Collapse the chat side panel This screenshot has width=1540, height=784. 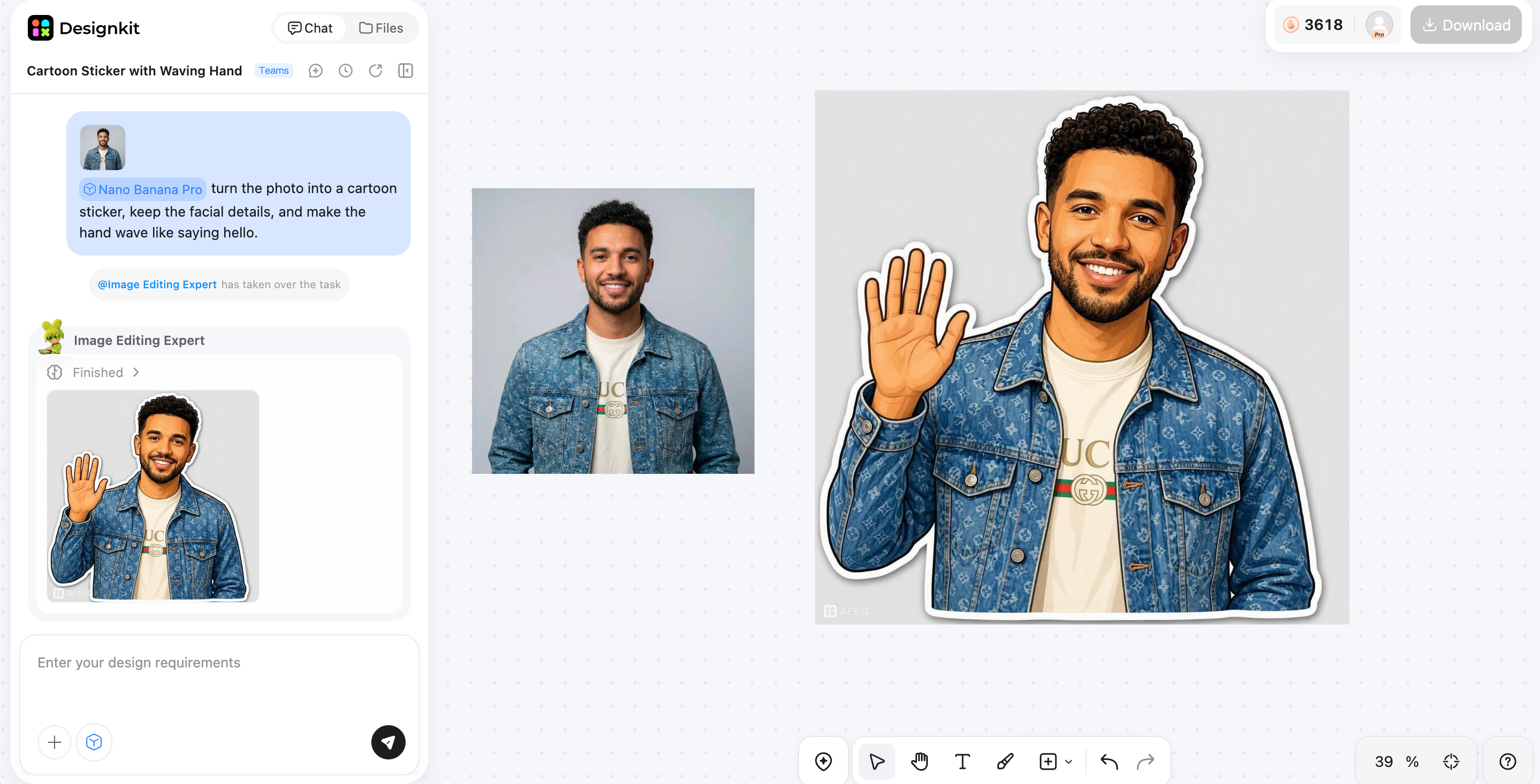[405, 71]
